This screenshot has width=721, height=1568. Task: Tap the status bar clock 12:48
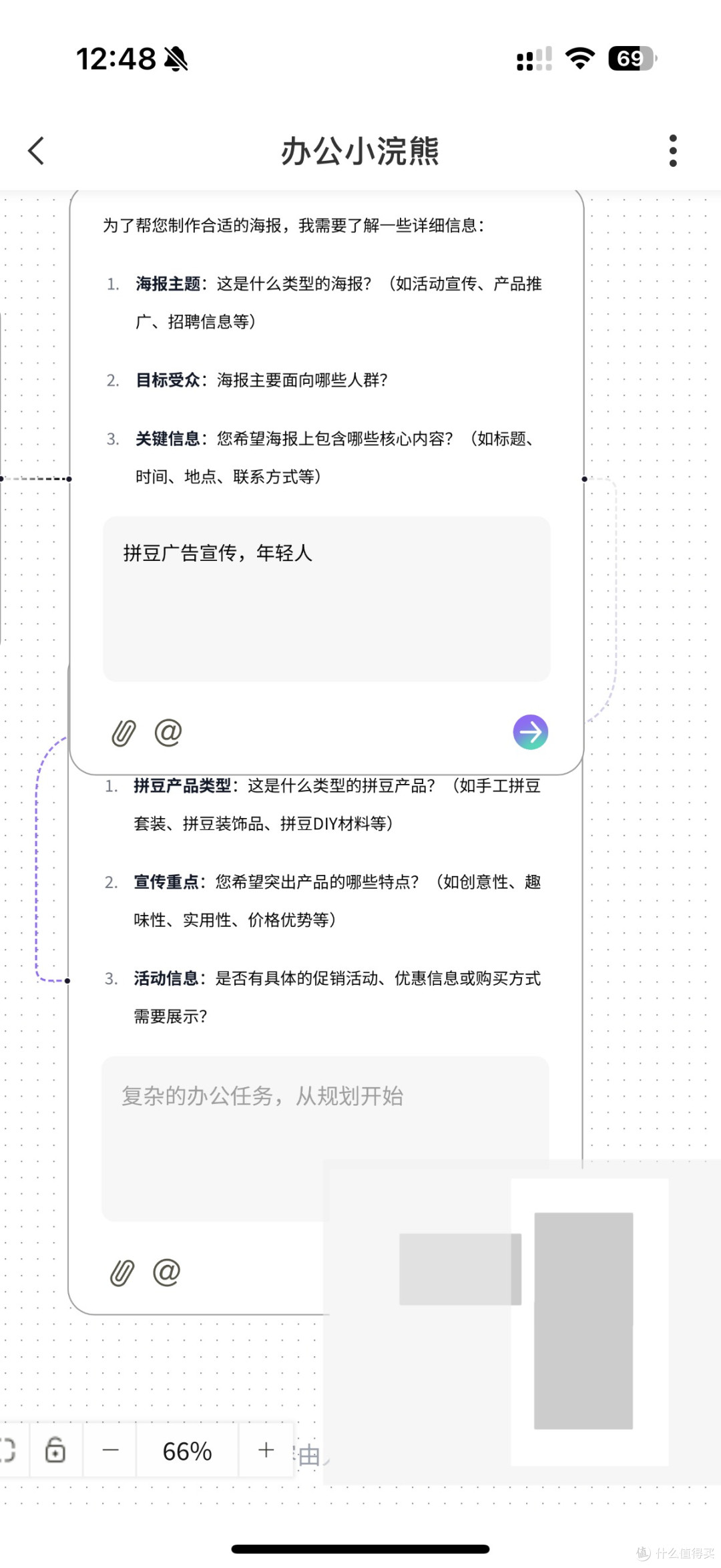point(116,59)
